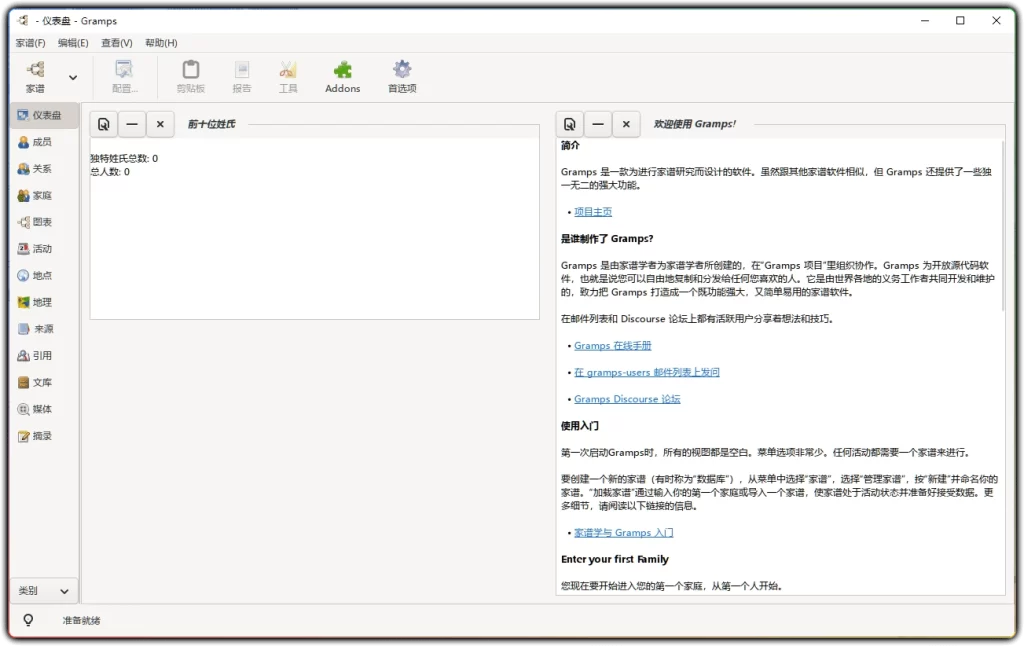Click the lamp icon in the status bar
The width and height of the screenshot is (1024, 646).
(x=28, y=620)
